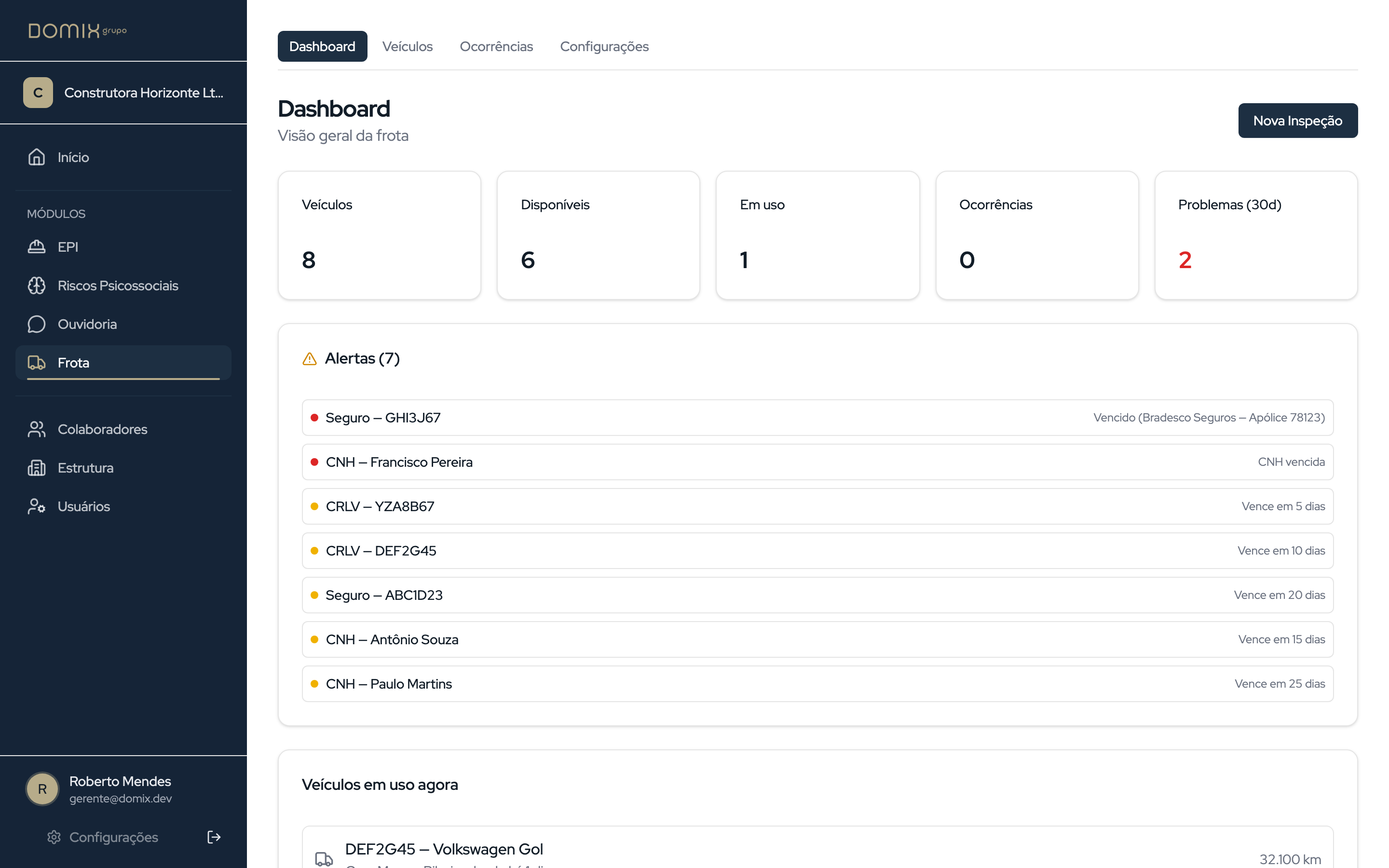Open the EPI helmet icon module
Image resolution: width=1389 pixels, height=868 pixels.
(37, 247)
